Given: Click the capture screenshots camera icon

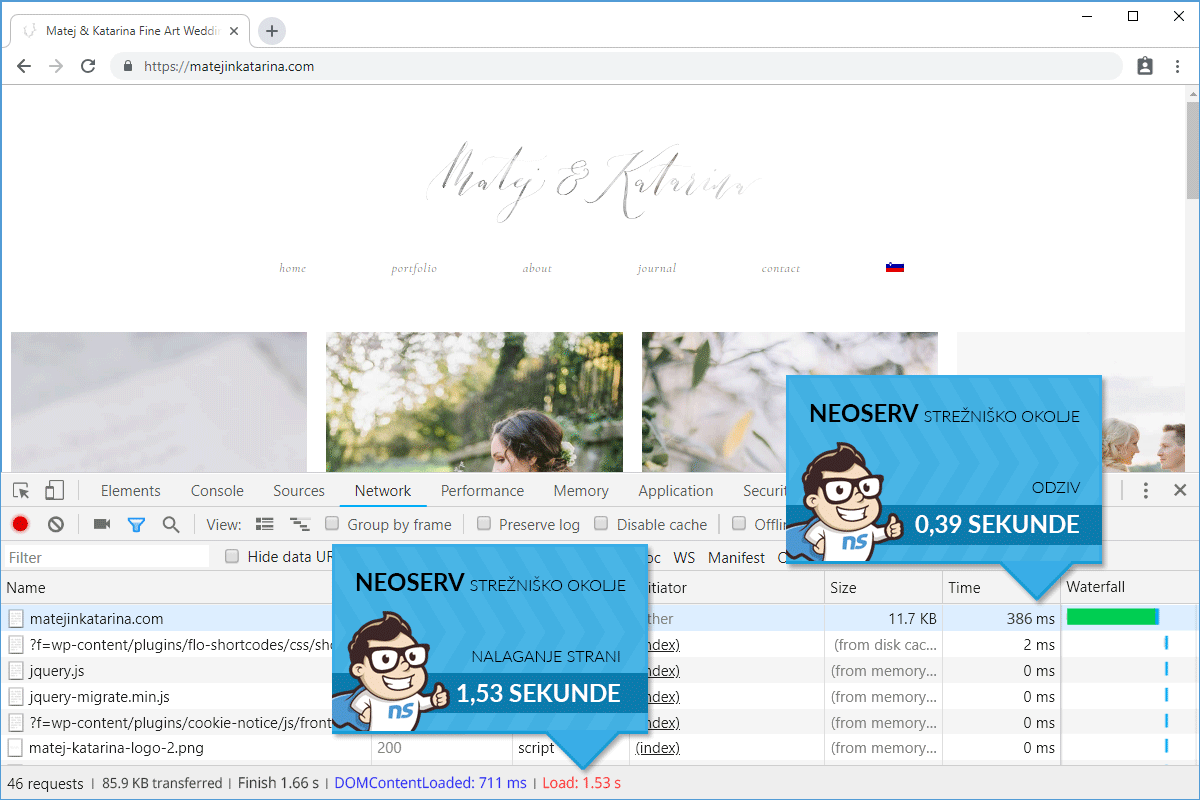Looking at the screenshot, I should pos(101,524).
